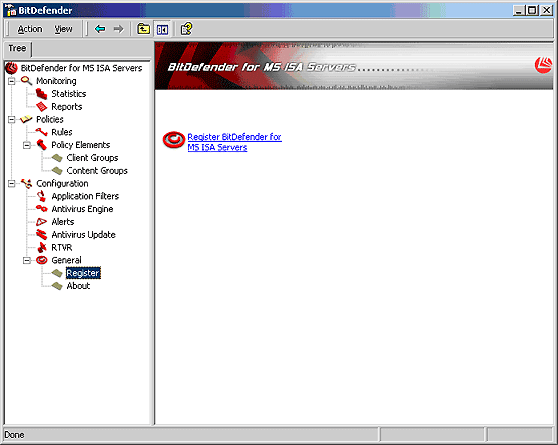Screen dimensions: 558x445
Task: Select Rules in the tree
Action: pyautogui.click(x=62, y=132)
